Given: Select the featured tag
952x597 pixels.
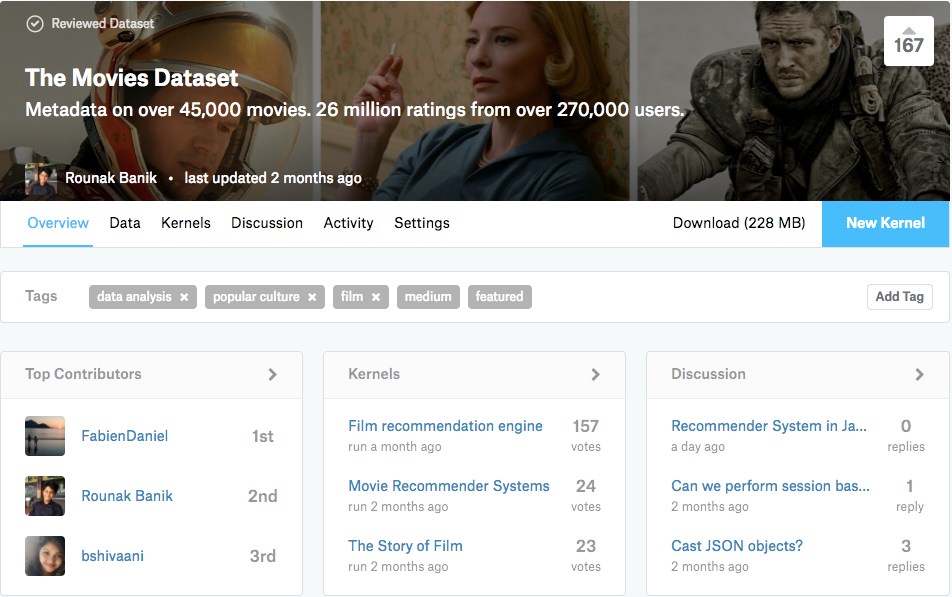Looking at the screenshot, I should pos(499,297).
